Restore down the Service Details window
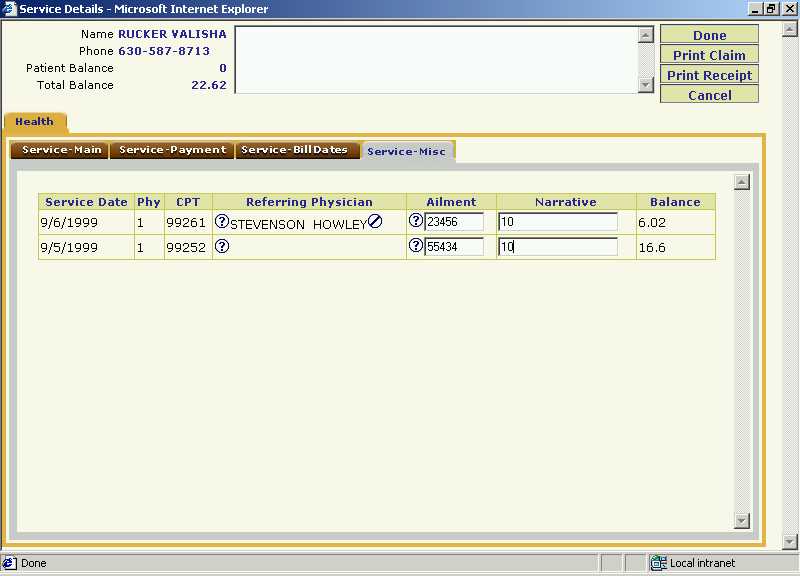The image size is (800, 576). [x=771, y=9]
